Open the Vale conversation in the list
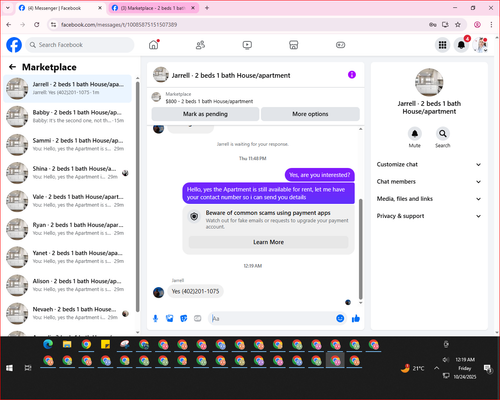The width and height of the screenshot is (500, 400). [x=68, y=201]
